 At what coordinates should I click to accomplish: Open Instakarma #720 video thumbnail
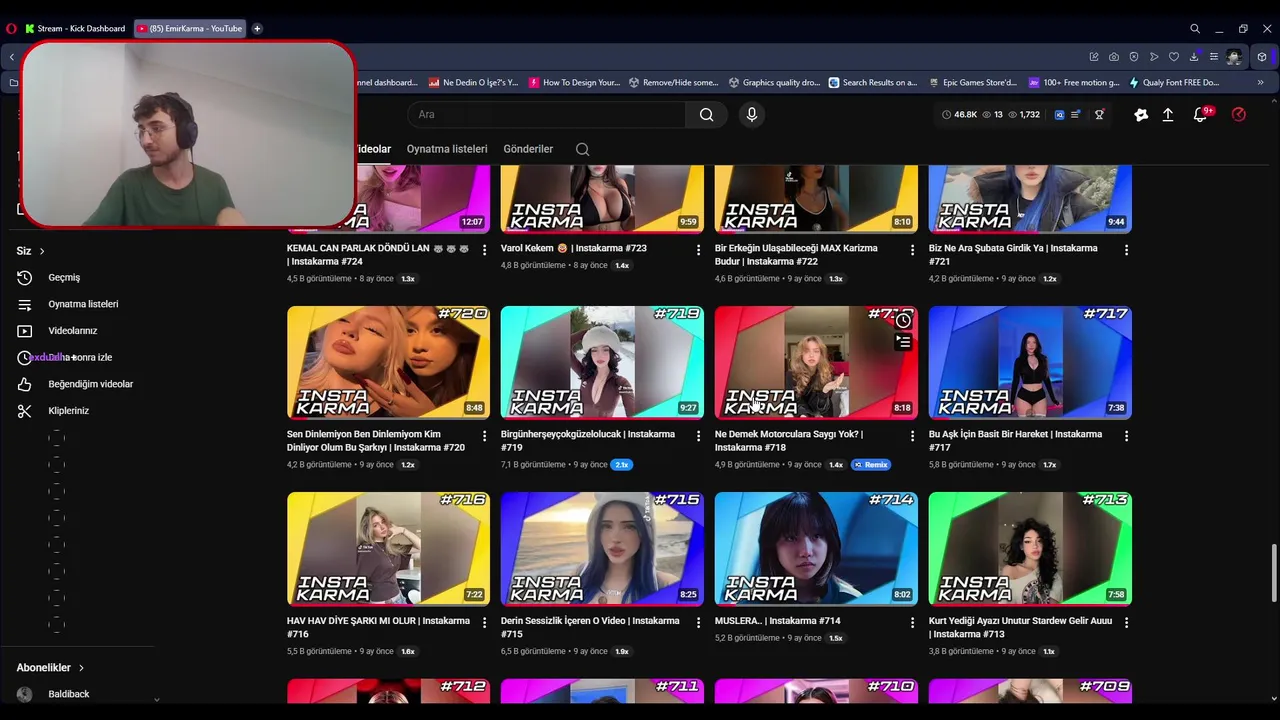point(388,362)
